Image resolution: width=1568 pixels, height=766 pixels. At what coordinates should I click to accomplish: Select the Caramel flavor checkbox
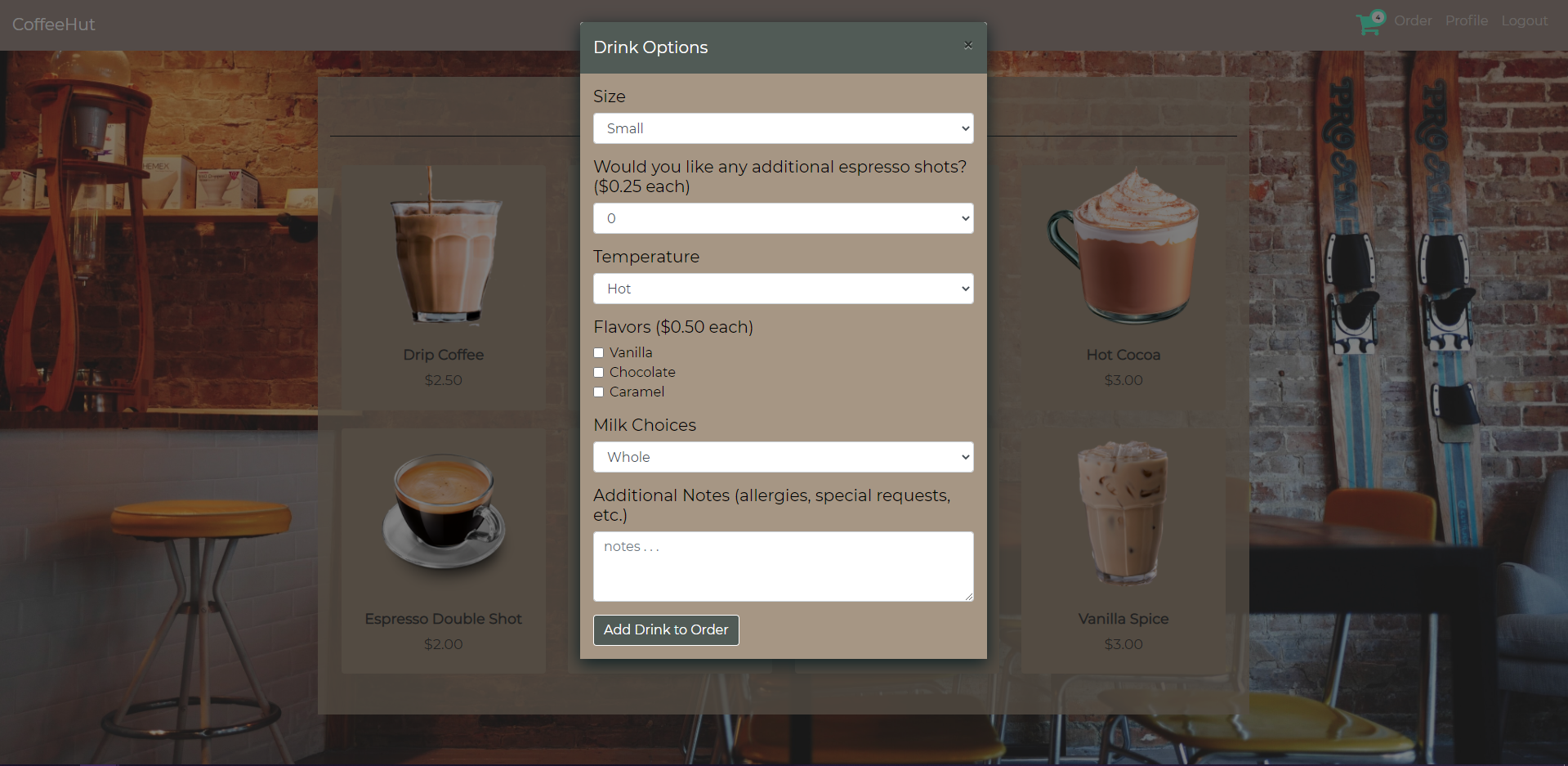click(x=598, y=392)
